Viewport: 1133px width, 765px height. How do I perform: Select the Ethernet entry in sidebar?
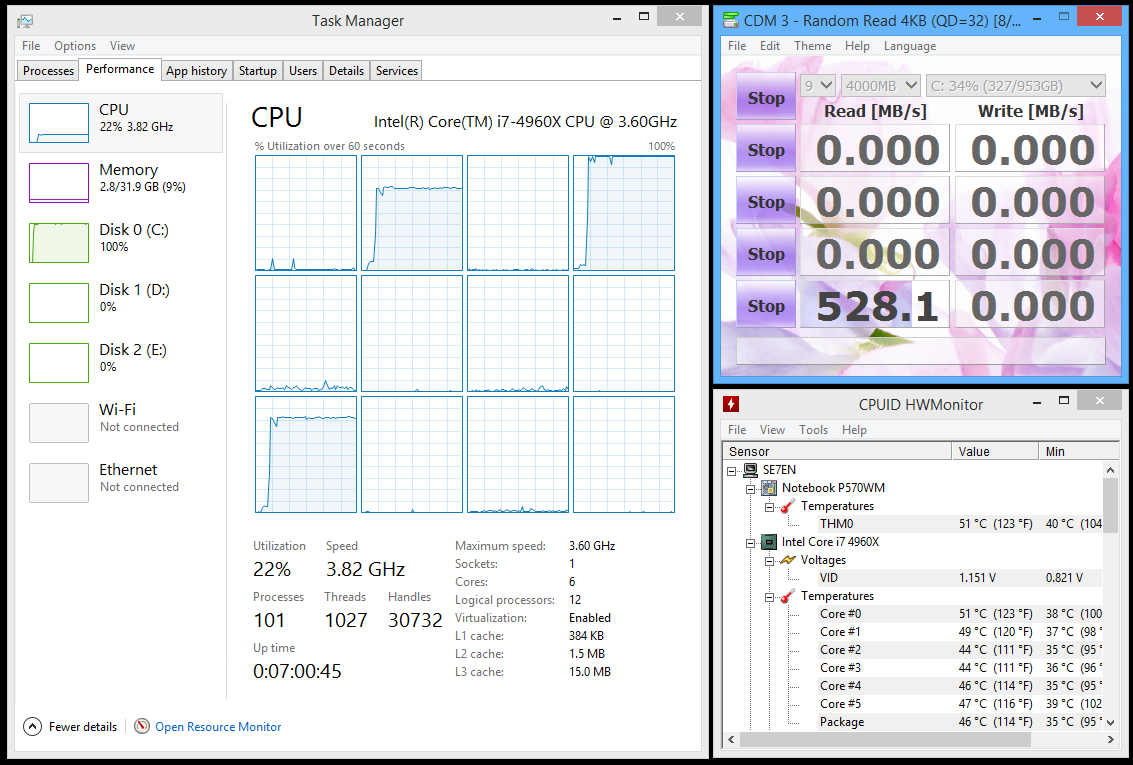pos(121,483)
